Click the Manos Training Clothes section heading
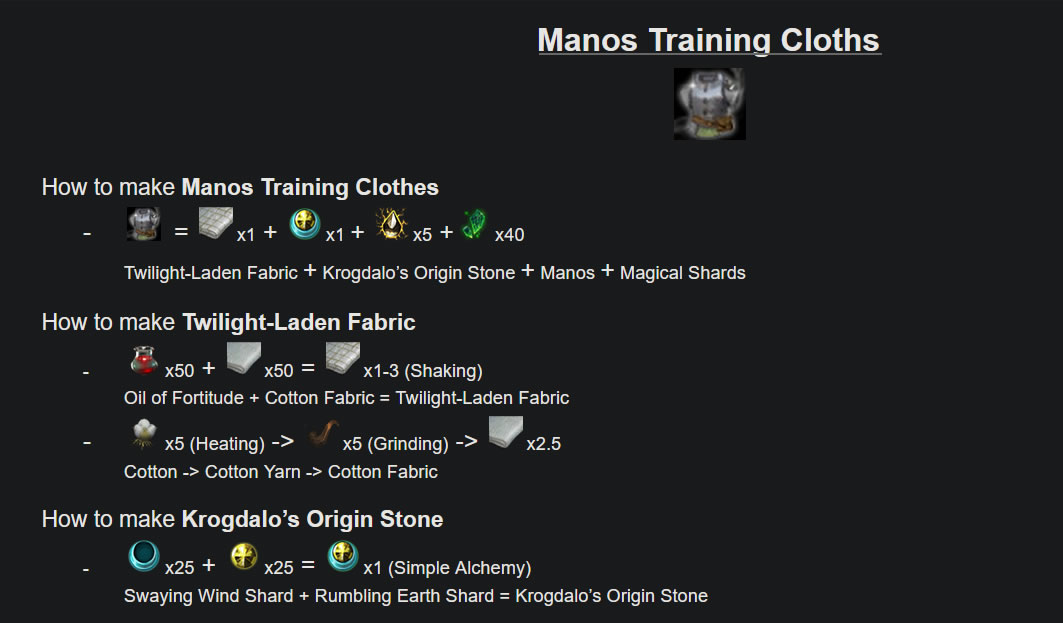 (240, 187)
